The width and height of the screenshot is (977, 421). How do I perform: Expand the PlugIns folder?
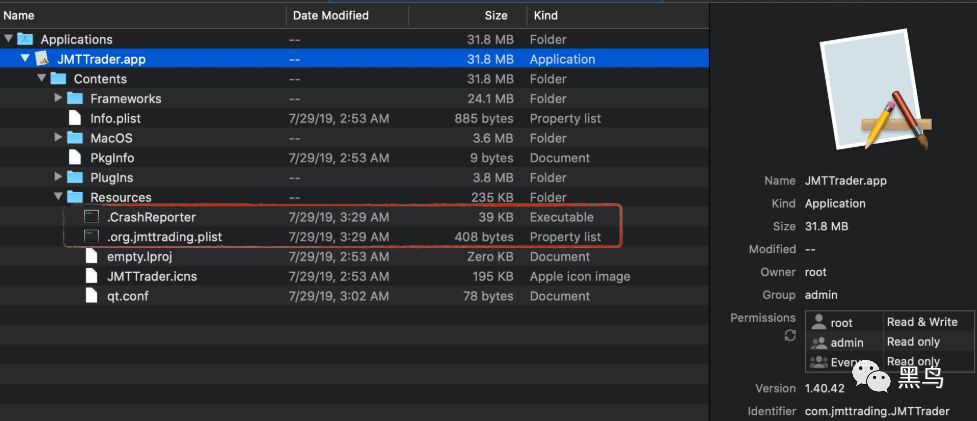[x=58, y=177]
